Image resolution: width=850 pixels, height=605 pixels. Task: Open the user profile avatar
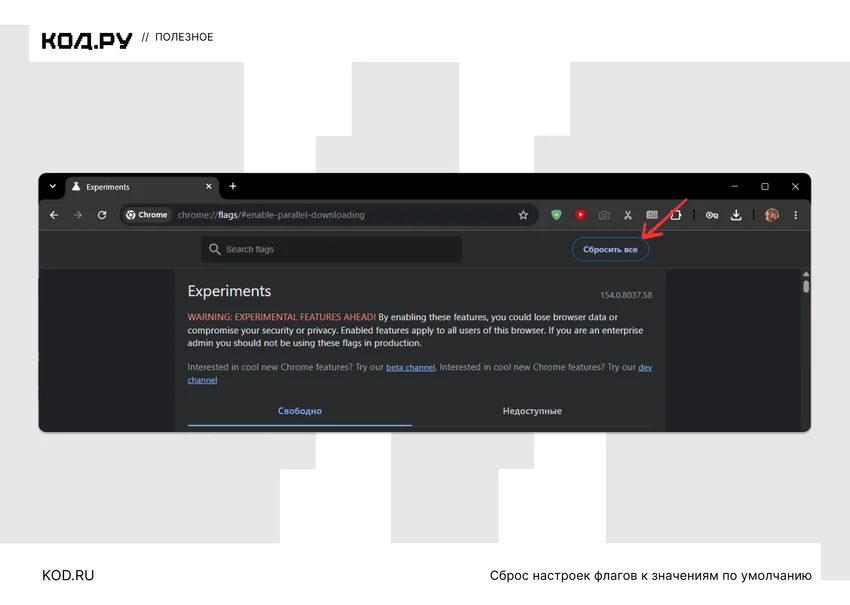[771, 215]
